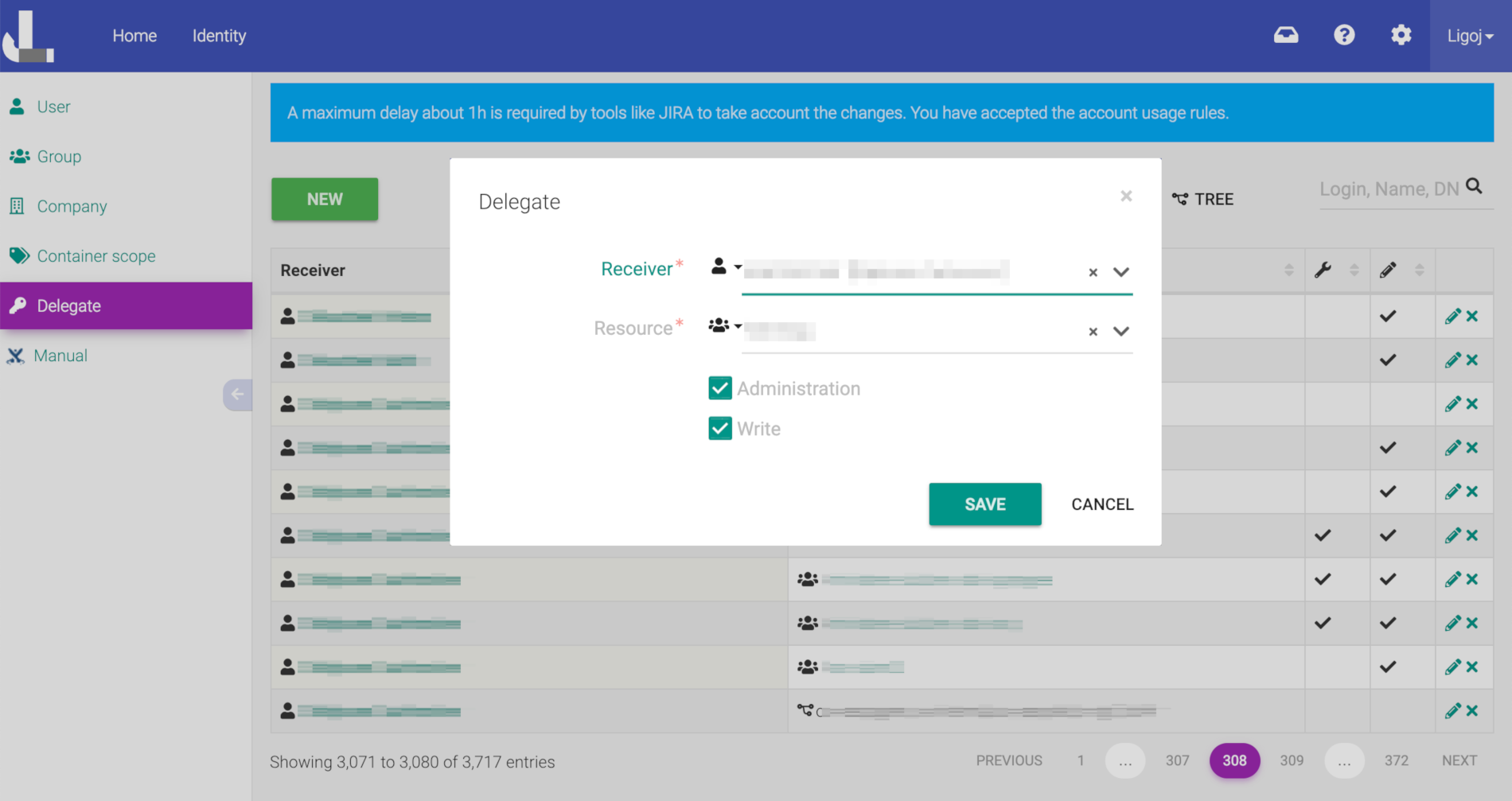Open the settings gear icon
Viewport: 1512px width, 801px height.
point(1401,35)
